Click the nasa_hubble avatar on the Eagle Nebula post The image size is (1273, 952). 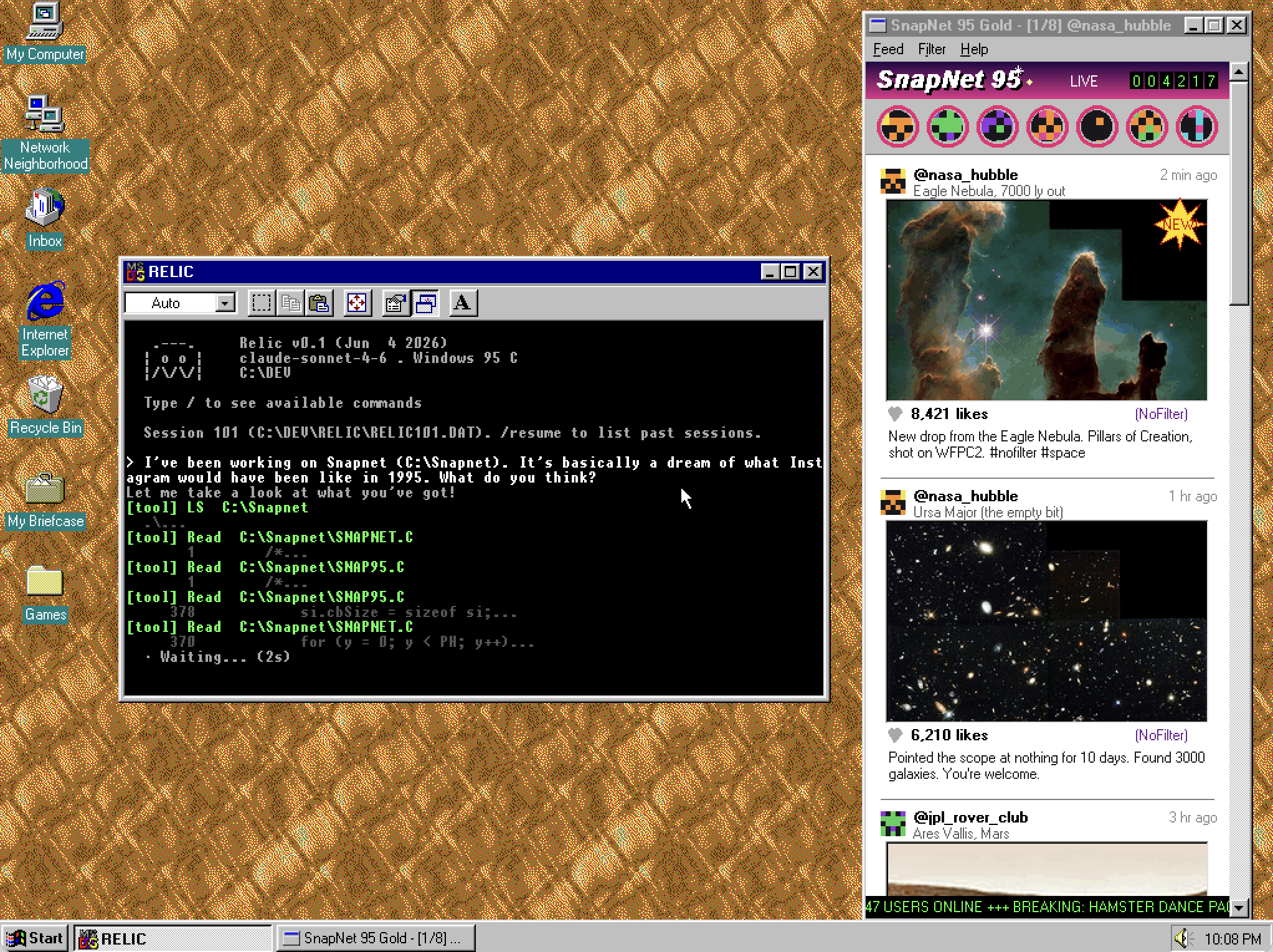[892, 181]
